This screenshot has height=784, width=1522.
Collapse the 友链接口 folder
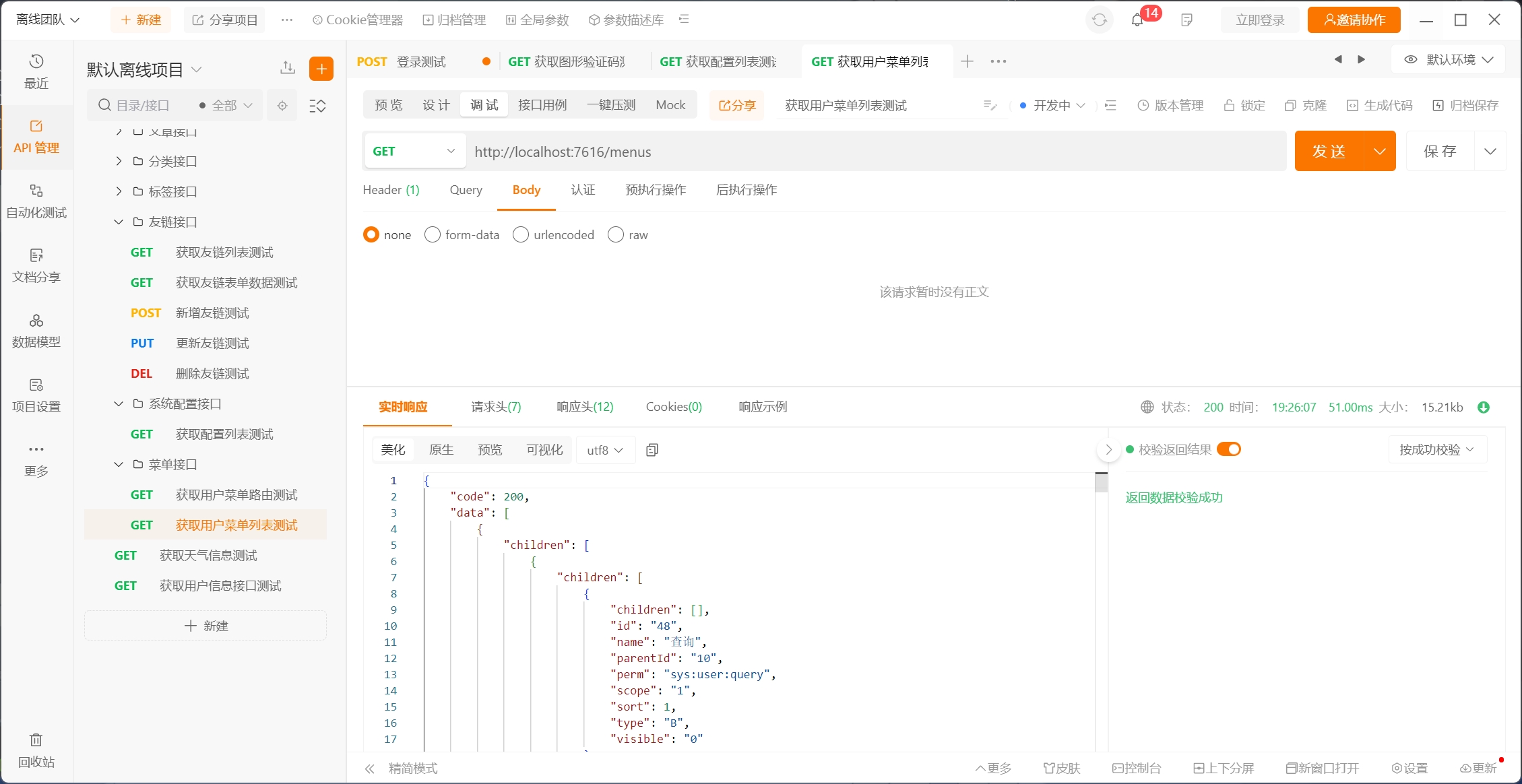[x=119, y=222]
